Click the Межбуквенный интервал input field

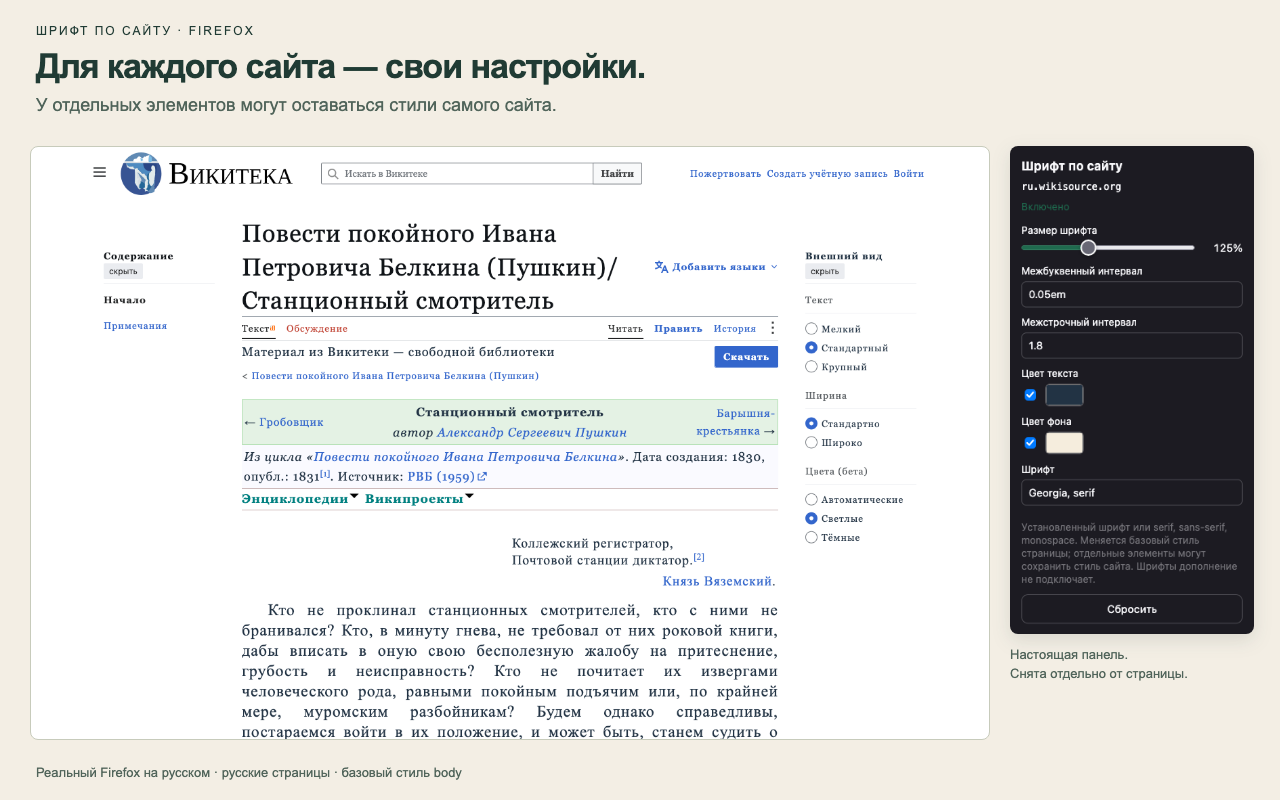coord(1131,294)
